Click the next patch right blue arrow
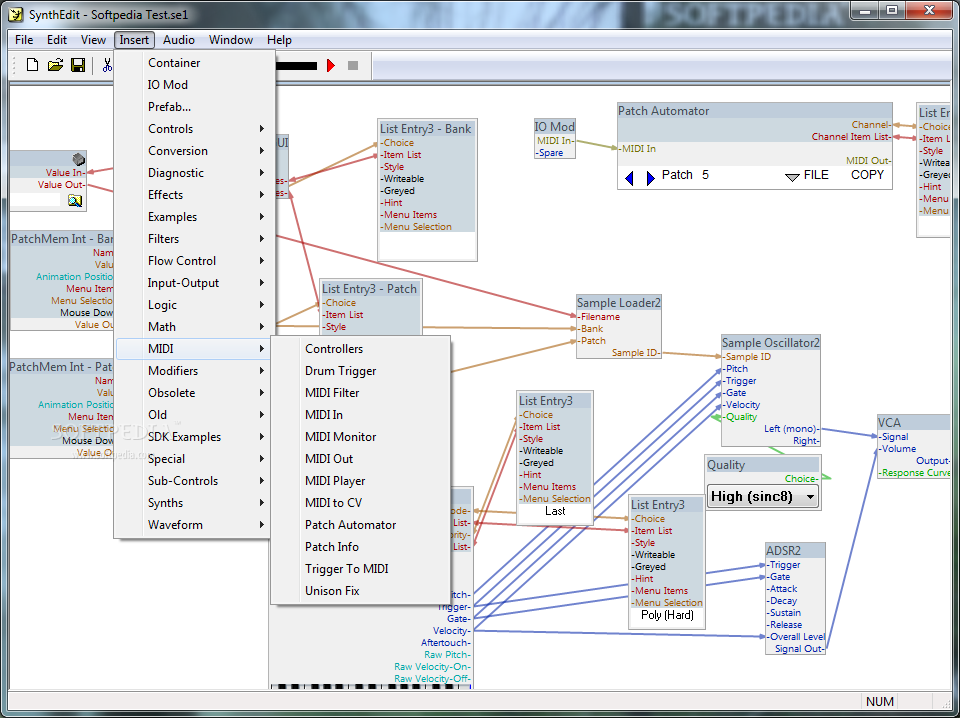This screenshot has width=960, height=718. 650,178
